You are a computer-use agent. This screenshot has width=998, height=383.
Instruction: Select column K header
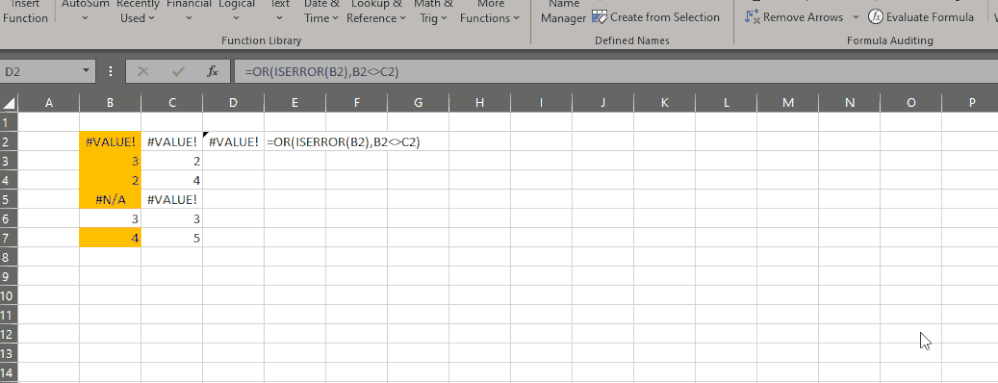point(664,102)
